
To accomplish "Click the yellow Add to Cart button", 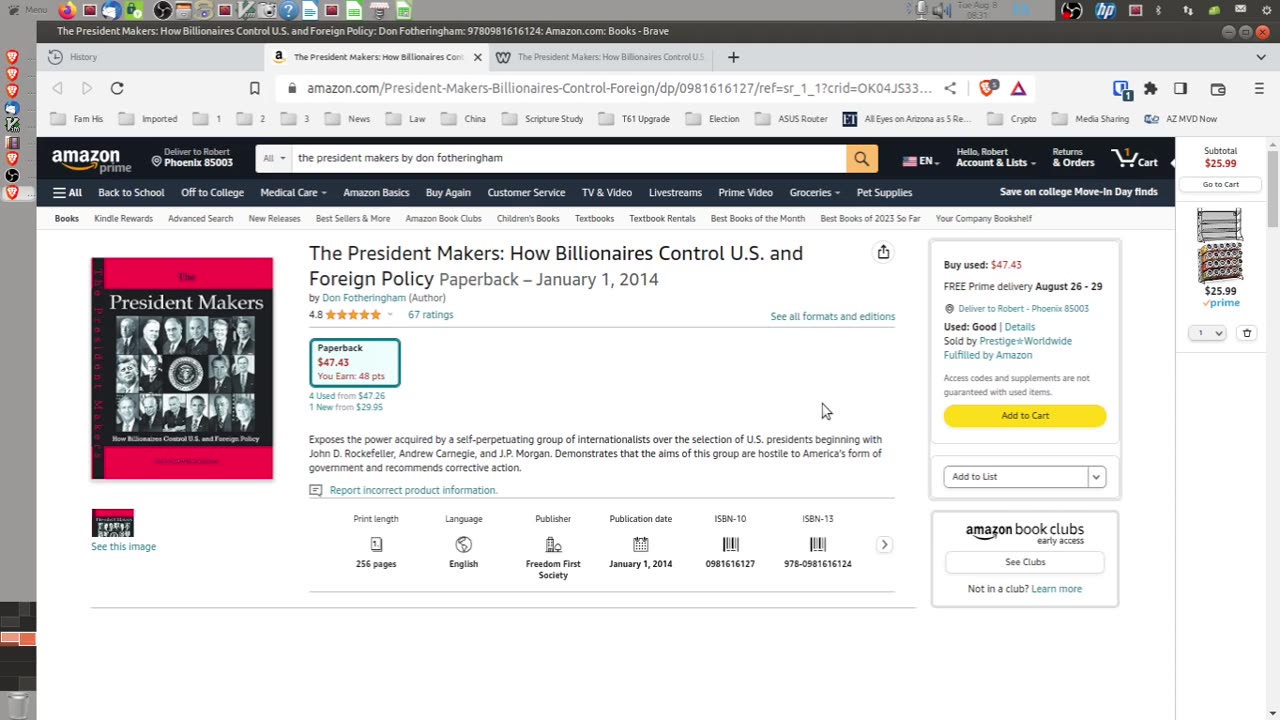I will point(1025,416).
